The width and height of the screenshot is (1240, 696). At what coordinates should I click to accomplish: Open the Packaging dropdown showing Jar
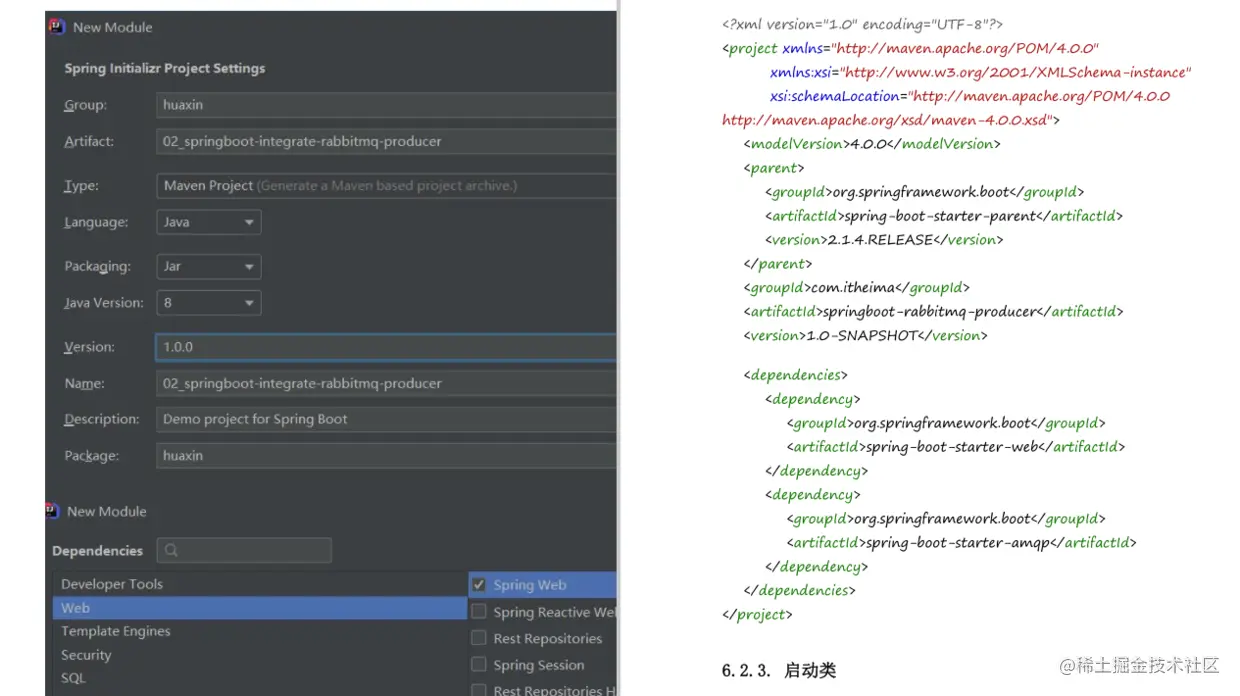(209, 266)
